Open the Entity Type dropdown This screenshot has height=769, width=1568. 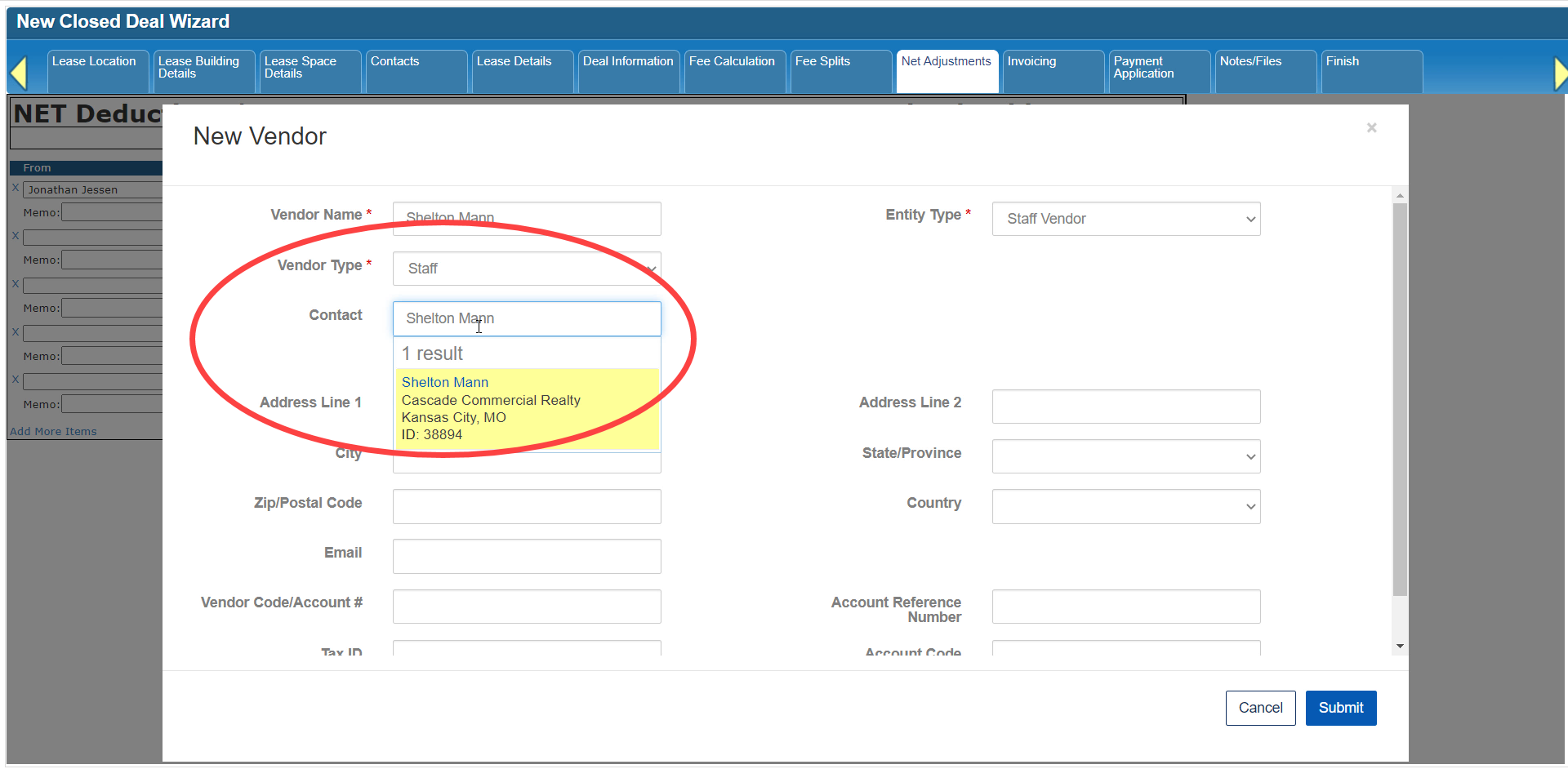point(1125,219)
